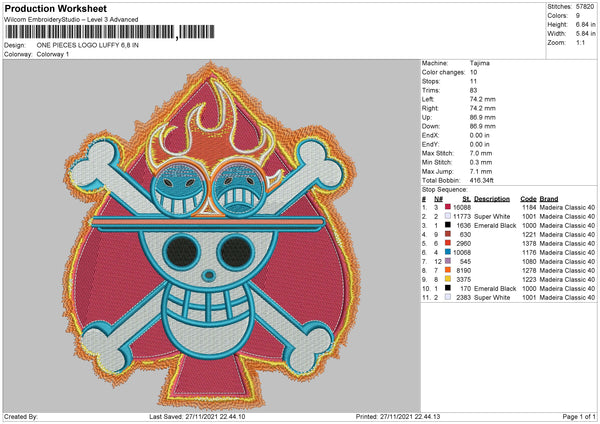Click thread code '1278'

click(529, 270)
